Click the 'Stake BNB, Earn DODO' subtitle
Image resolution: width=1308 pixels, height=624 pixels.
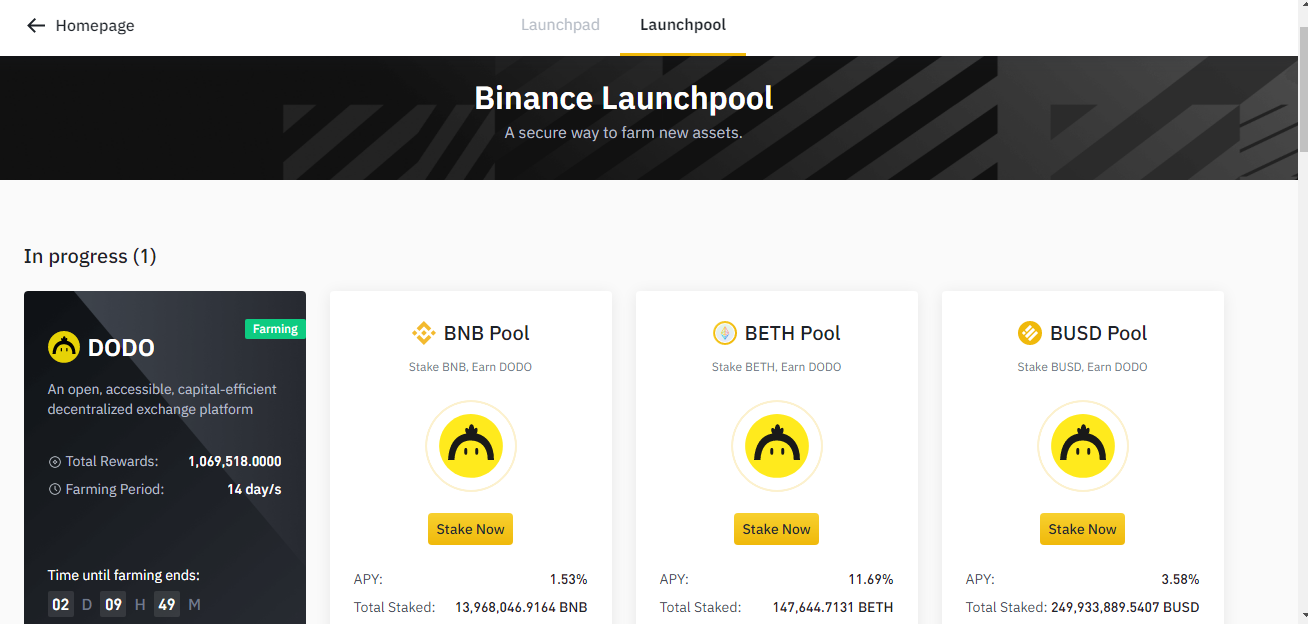pos(470,367)
